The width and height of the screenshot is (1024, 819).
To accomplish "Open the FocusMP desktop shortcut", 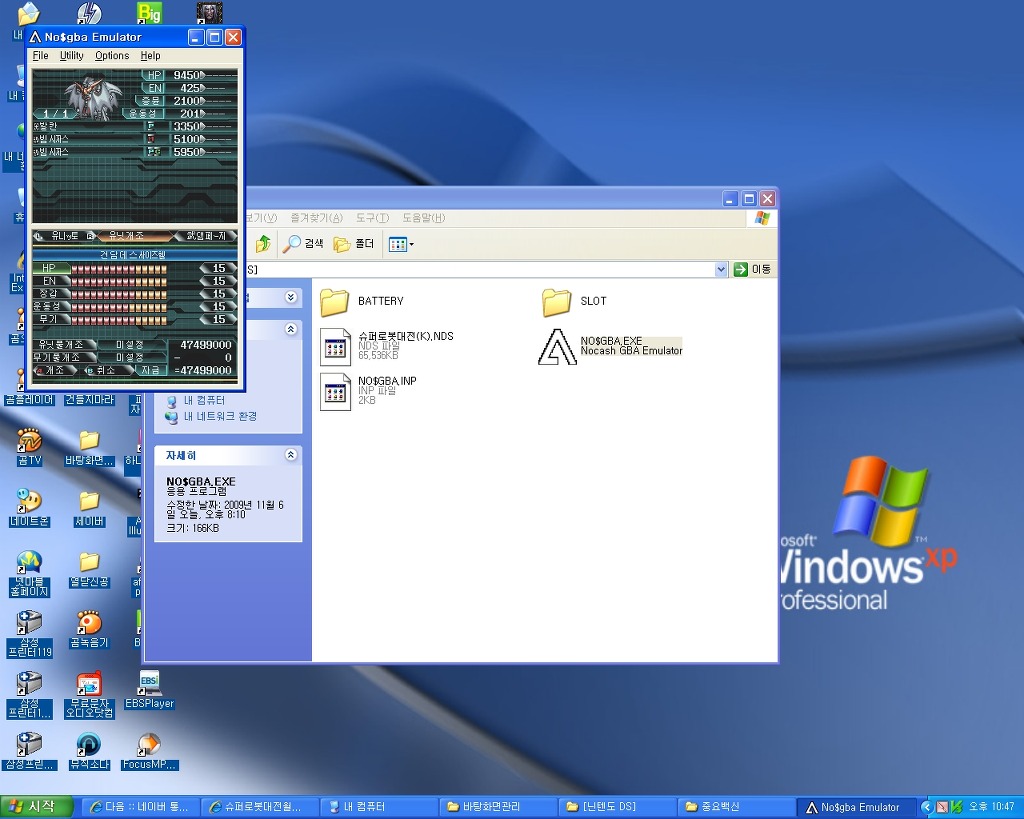I will pyautogui.click(x=150, y=751).
